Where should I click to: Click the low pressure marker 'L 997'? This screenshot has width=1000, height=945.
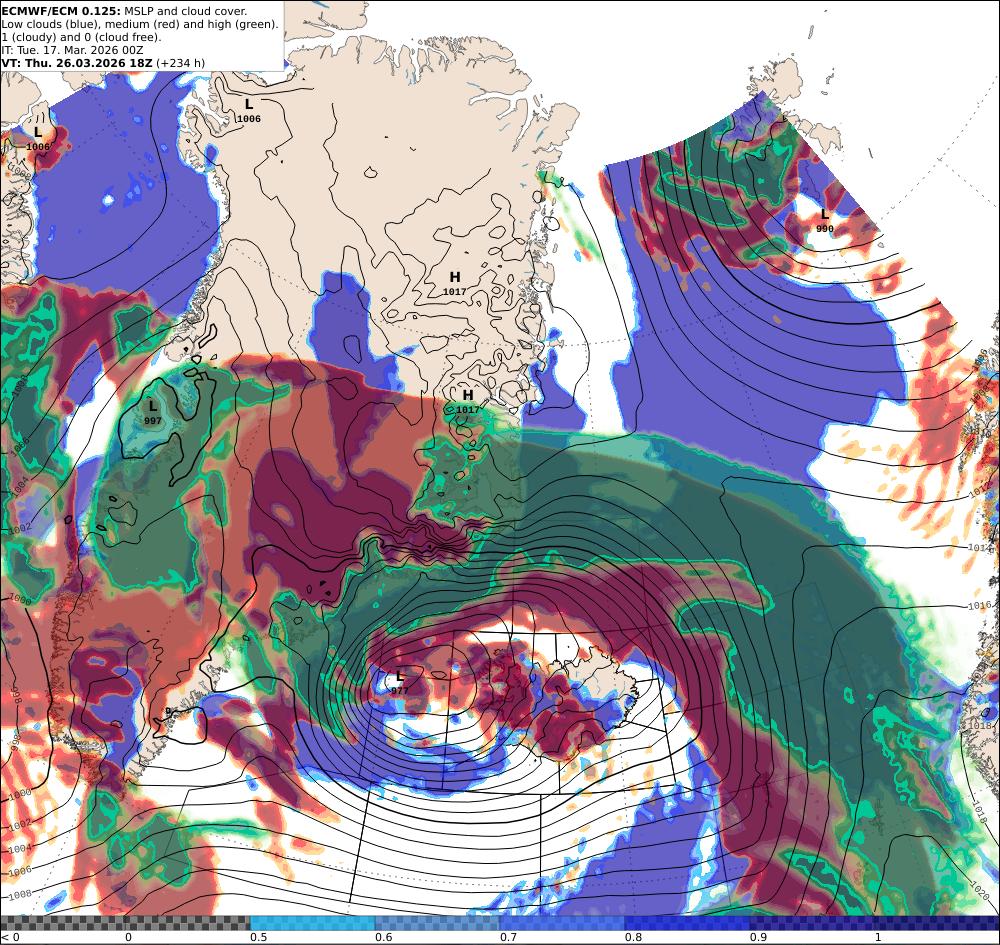coord(152,412)
